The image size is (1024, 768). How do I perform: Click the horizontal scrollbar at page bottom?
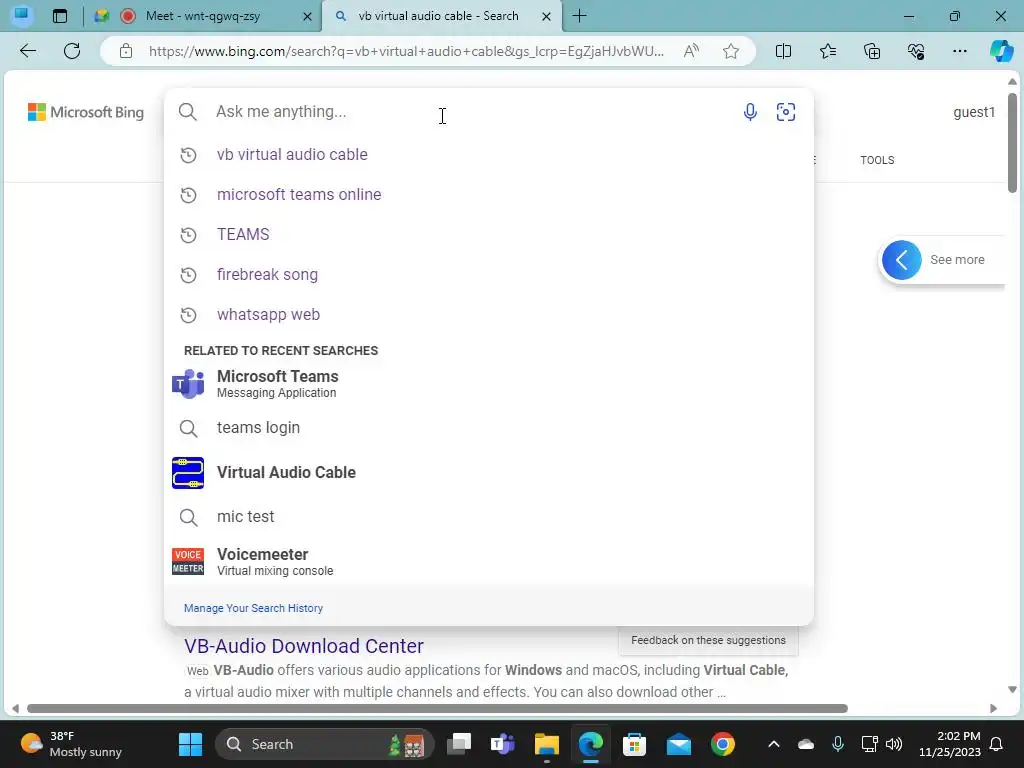(437, 709)
